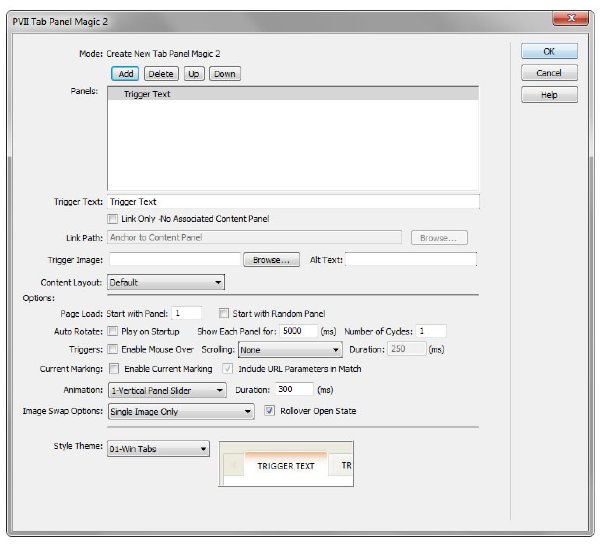Edit the Trigger Text input field
The width and height of the screenshot is (600, 547).
click(x=293, y=202)
